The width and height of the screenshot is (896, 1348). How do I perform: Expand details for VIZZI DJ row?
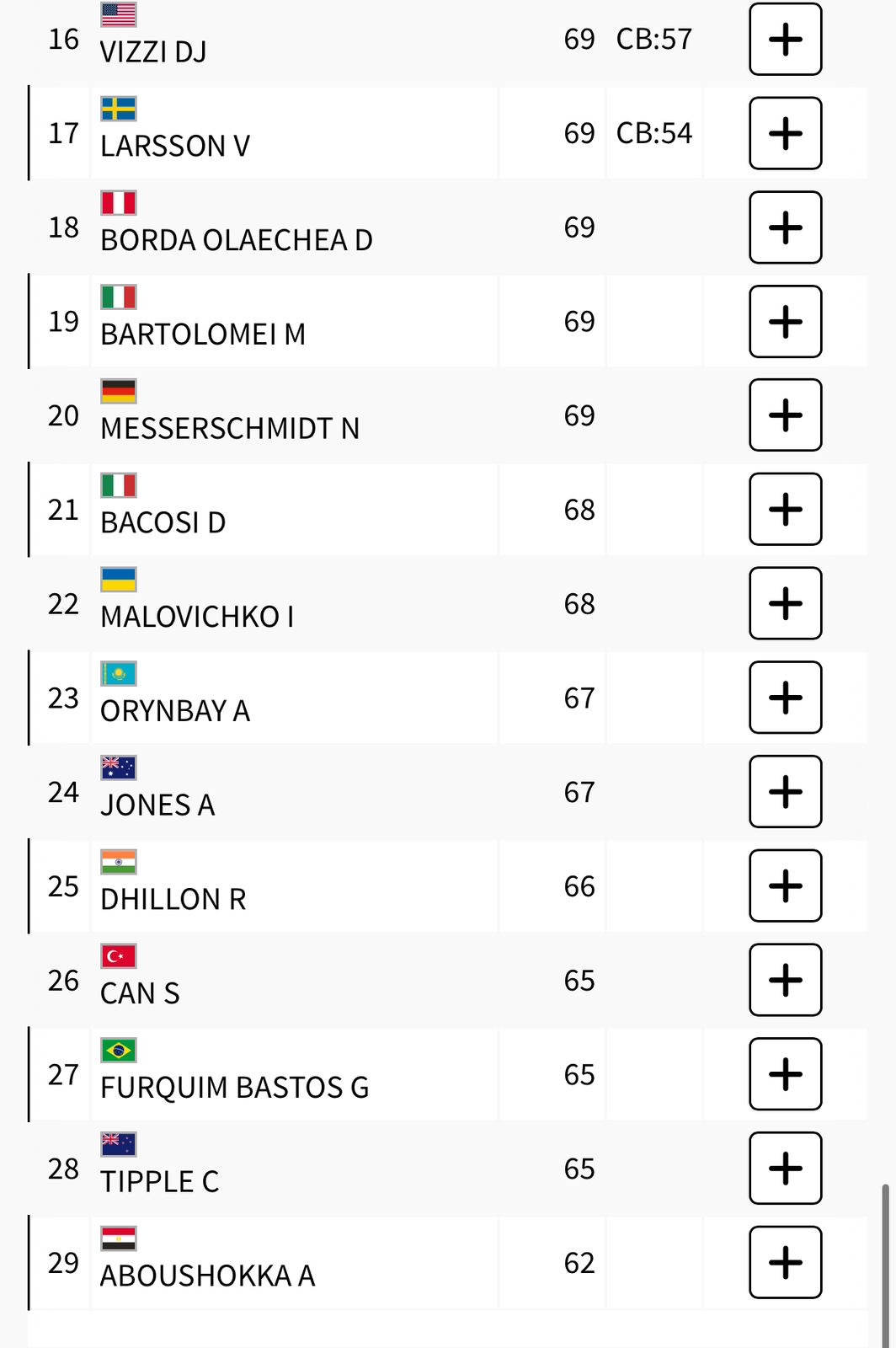tap(785, 40)
